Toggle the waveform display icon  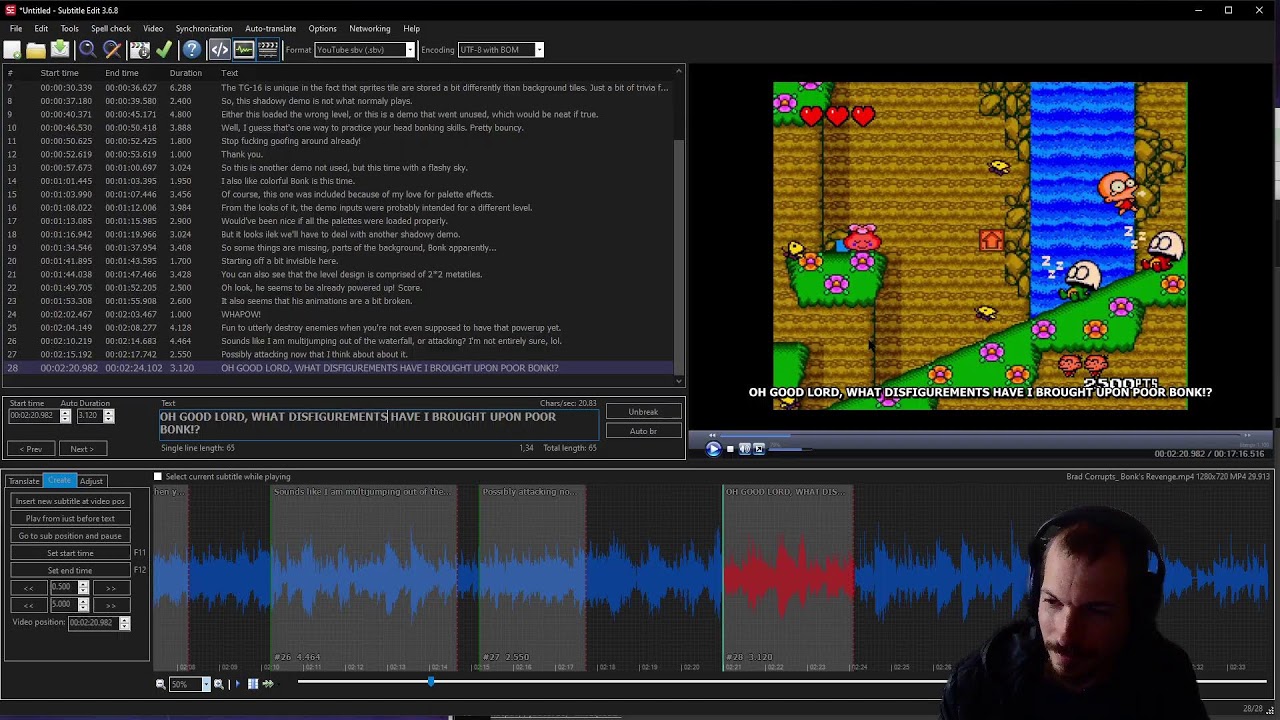tap(244, 49)
